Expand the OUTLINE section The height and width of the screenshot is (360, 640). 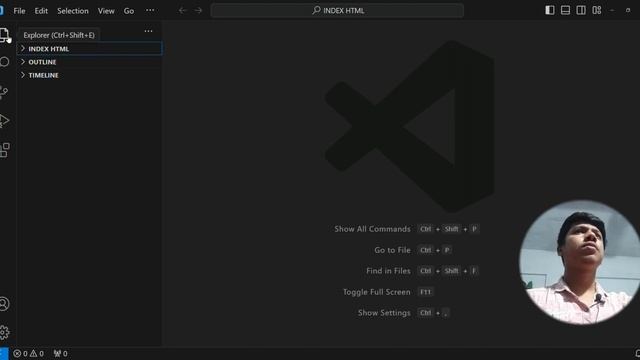(89, 62)
